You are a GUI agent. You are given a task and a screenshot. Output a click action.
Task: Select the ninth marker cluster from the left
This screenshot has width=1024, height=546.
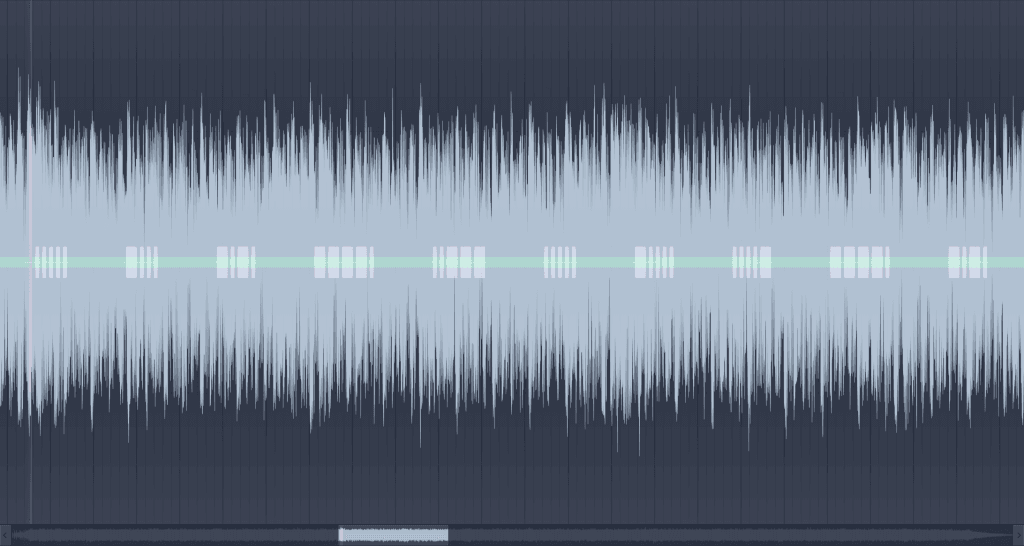coord(859,262)
